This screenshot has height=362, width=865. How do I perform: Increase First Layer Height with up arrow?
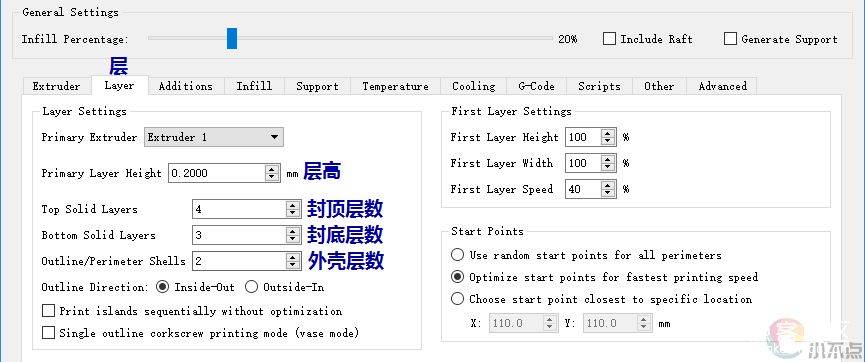607,133
